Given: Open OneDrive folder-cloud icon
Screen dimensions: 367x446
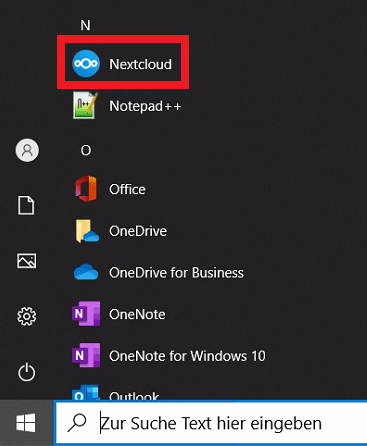Looking at the screenshot, I should pyautogui.click(x=87, y=231).
